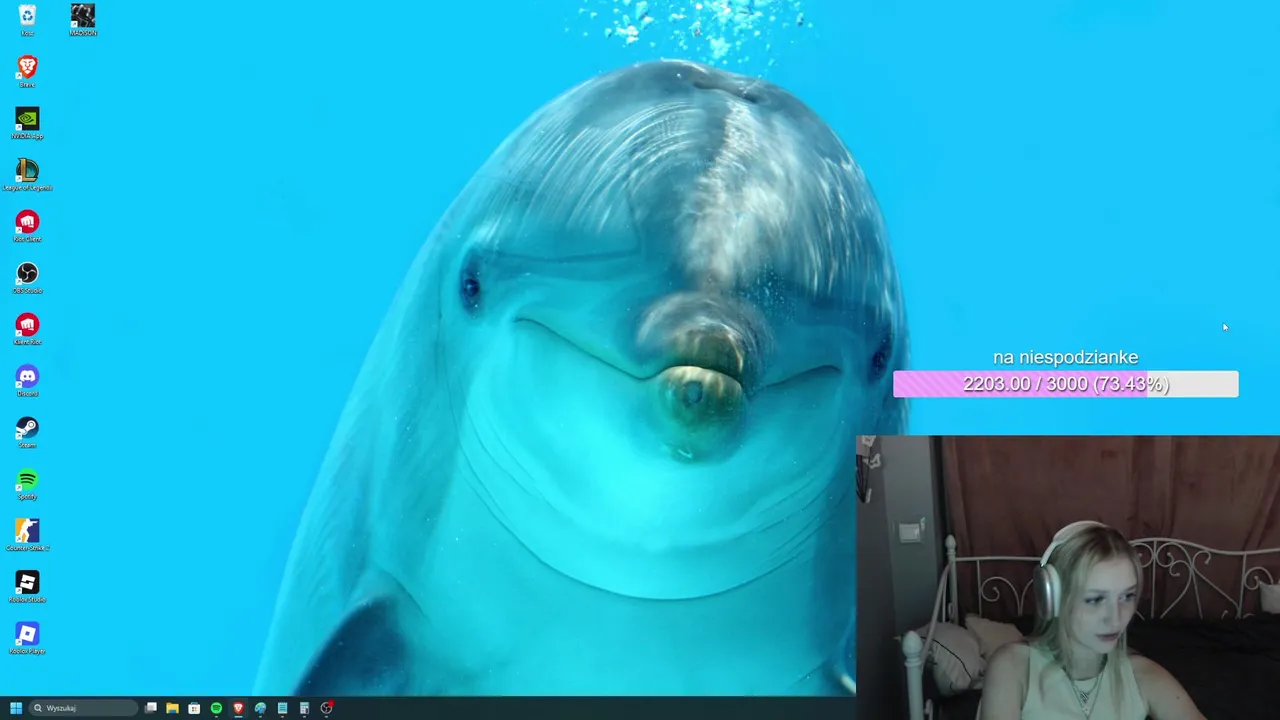Screen dimensions: 1280x720
Task: Select the Steam desktop shortcut
Action: 27,433
